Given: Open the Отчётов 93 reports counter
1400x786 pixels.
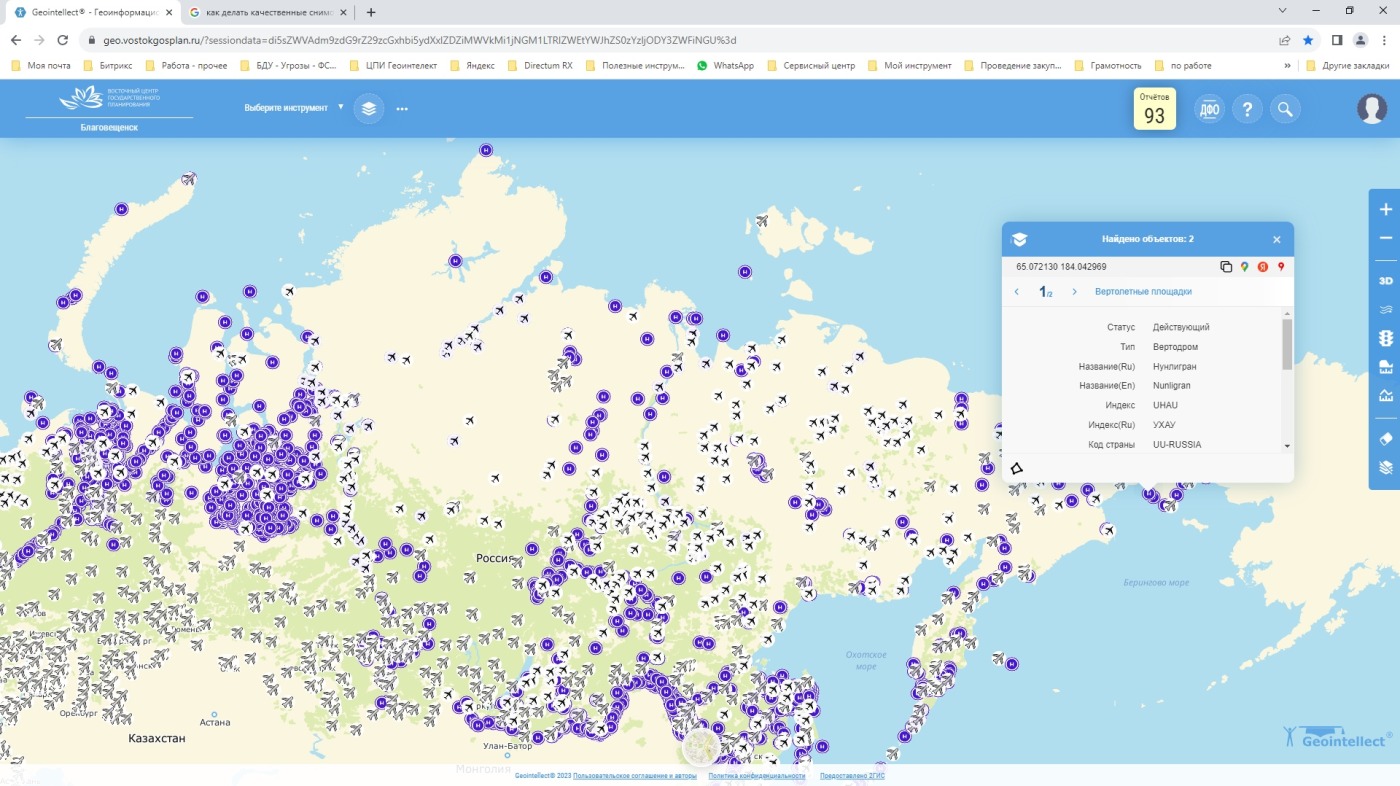Looking at the screenshot, I should (x=1154, y=109).
